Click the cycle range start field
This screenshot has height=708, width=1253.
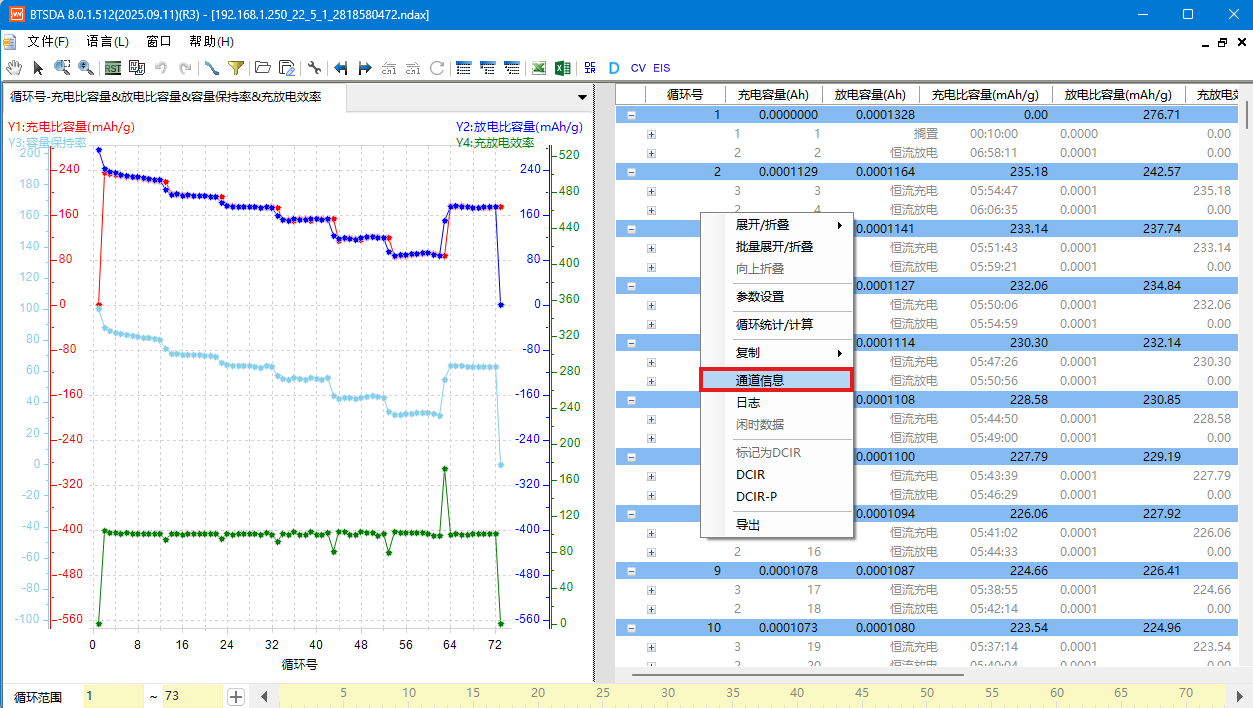(x=113, y=696)
